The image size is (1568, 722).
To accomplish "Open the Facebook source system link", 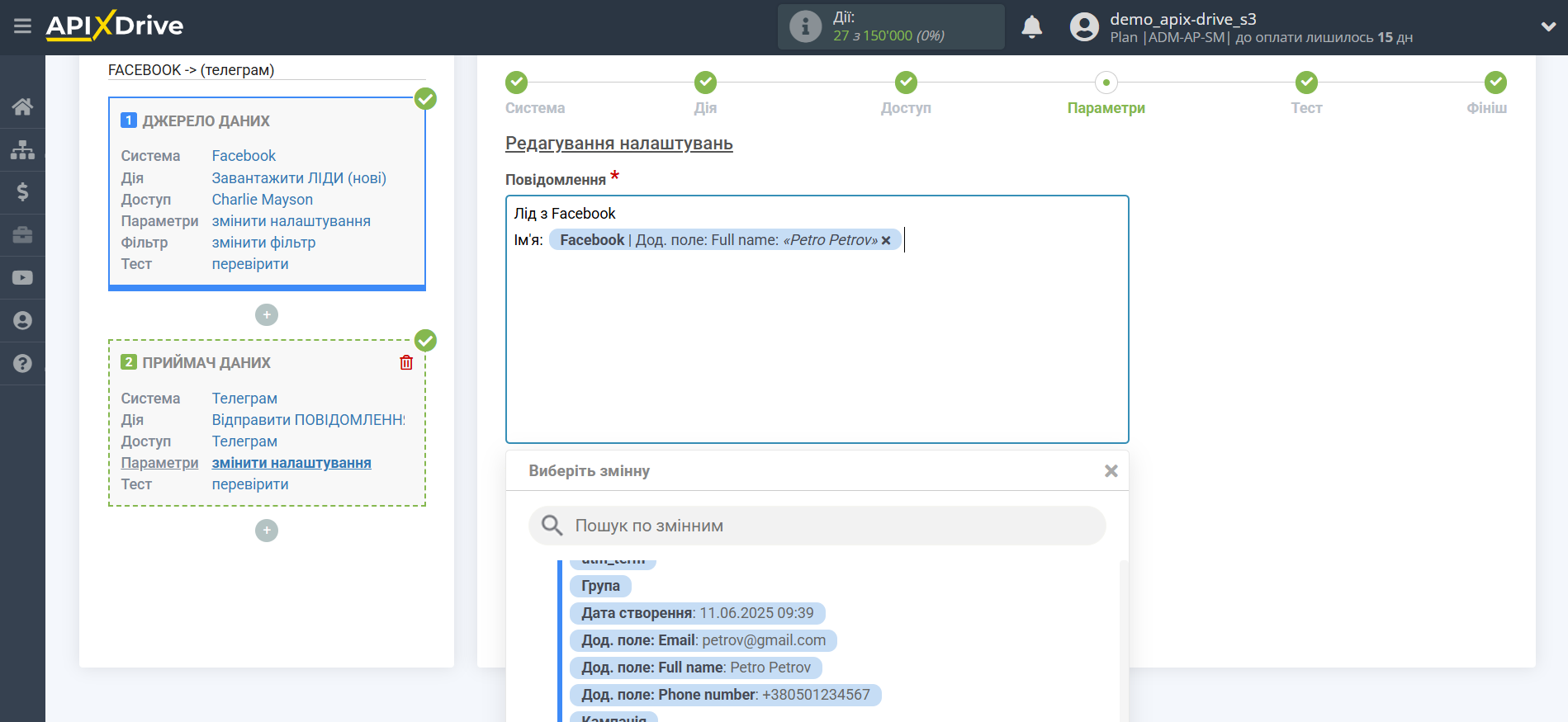I will [x=244, y=156].
